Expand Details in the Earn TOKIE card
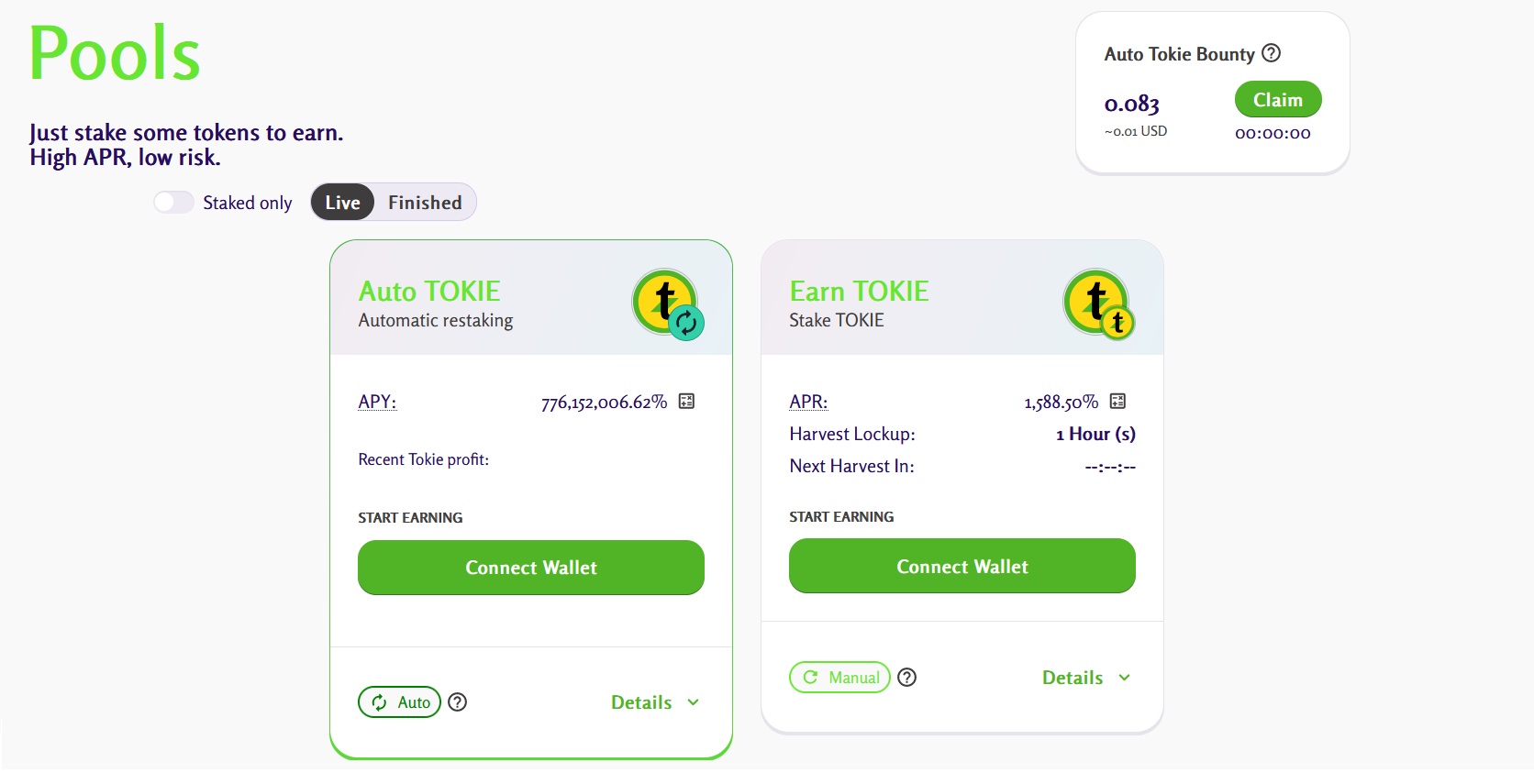1534x784 pixels. click(x=1085, y=678)
